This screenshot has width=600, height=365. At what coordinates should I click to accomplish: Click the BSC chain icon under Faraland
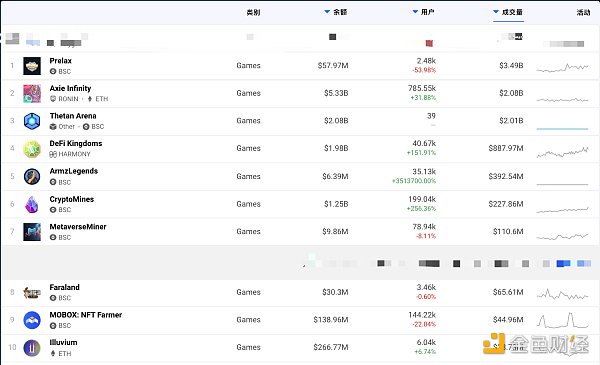(53, 298)
